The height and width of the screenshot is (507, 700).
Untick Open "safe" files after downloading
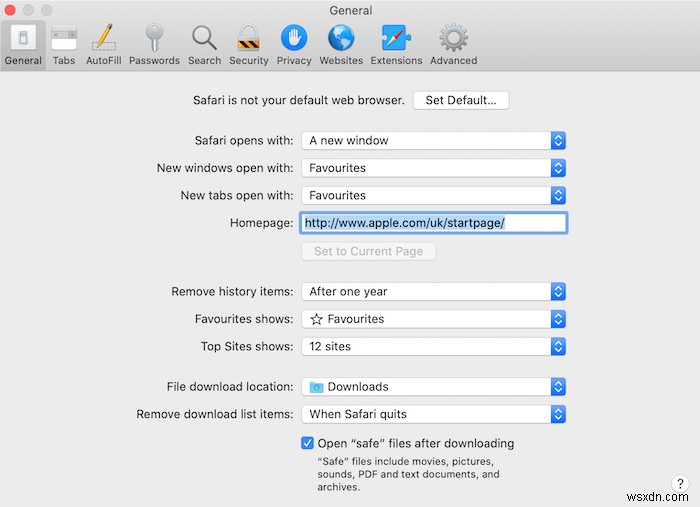click(307, 443)
